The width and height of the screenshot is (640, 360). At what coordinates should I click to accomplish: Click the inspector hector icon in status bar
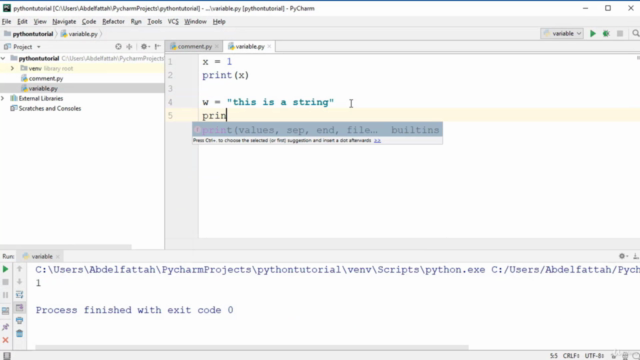[625, 356]
